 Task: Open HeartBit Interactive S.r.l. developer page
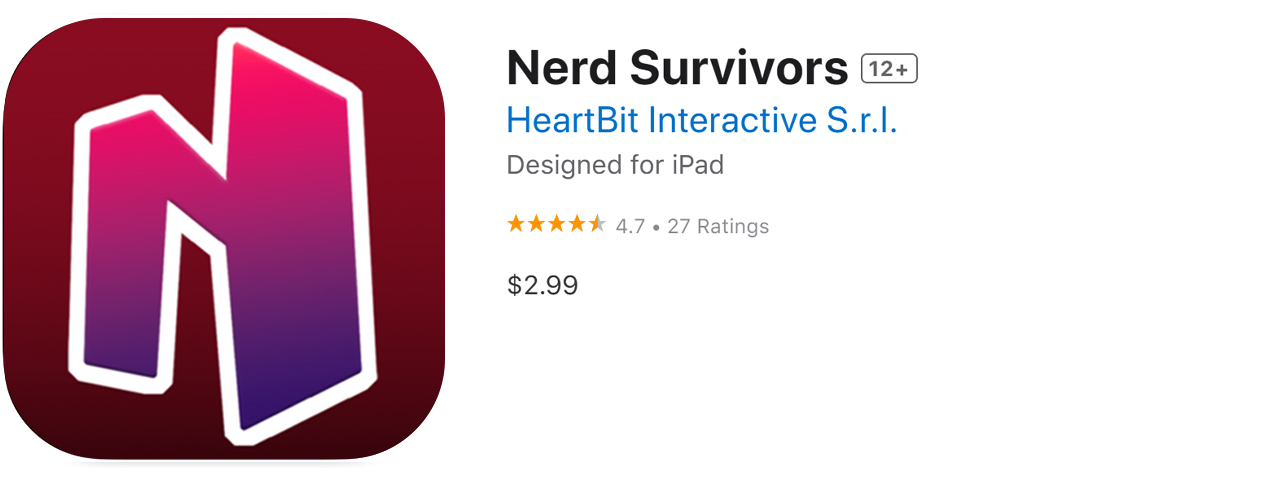(x=702, y=120)
